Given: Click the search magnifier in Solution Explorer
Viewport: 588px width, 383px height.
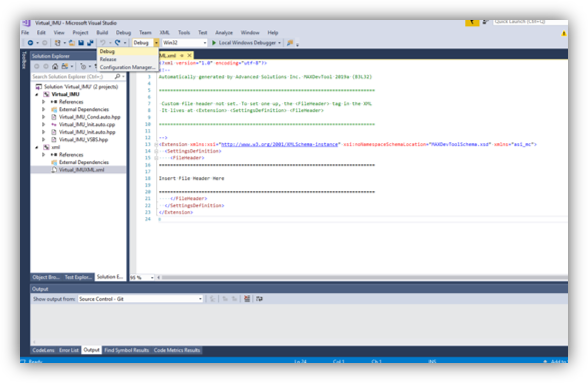Looking at the screenshot, I should 117,77.
